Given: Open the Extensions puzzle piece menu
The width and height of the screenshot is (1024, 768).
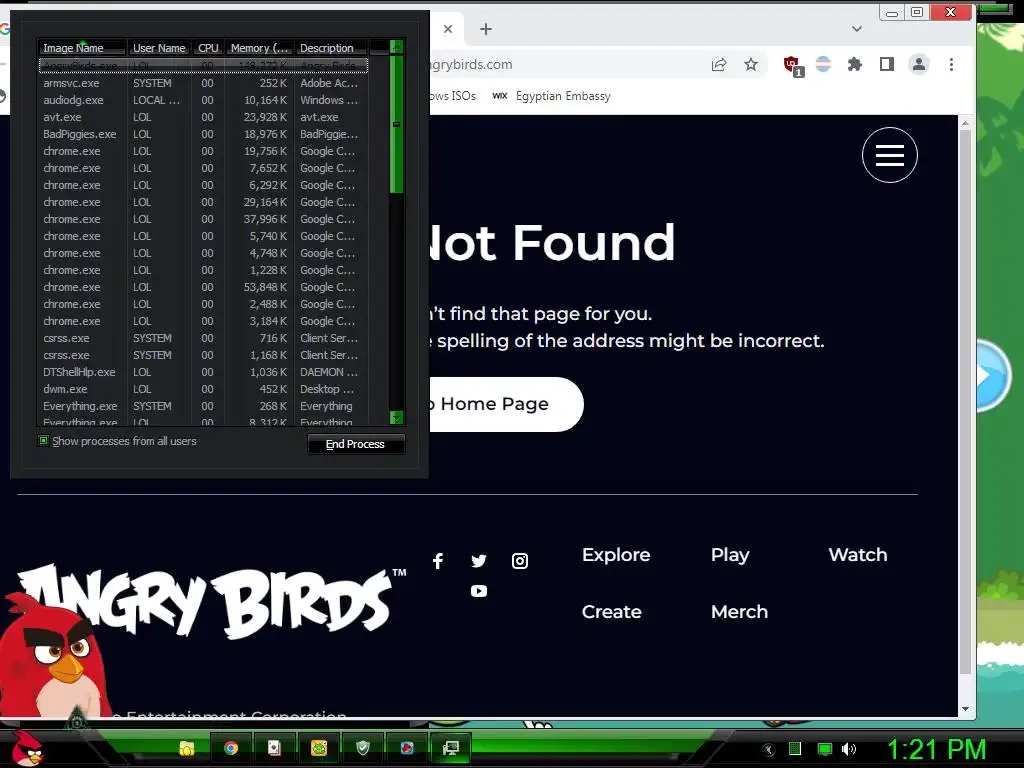Looking at the screenshot, I should click(855, 64).
